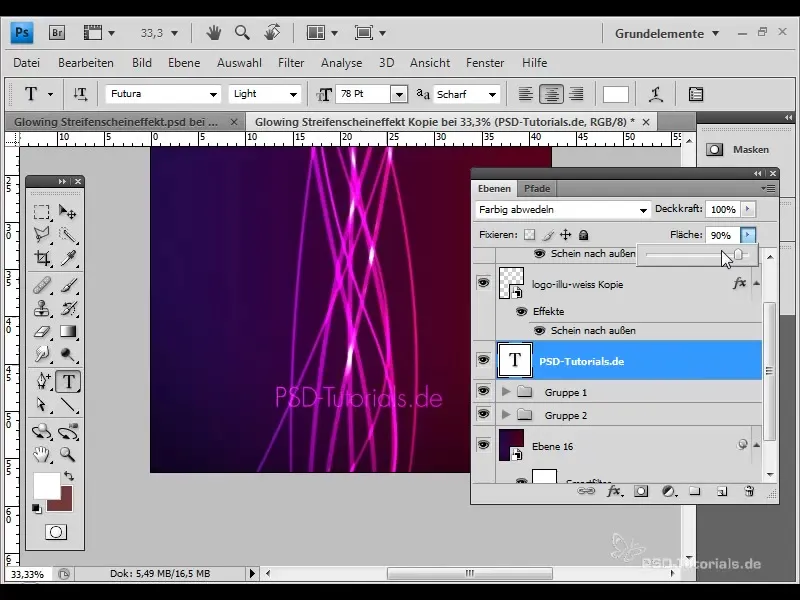Create a new layer

[x=722, y=491]
